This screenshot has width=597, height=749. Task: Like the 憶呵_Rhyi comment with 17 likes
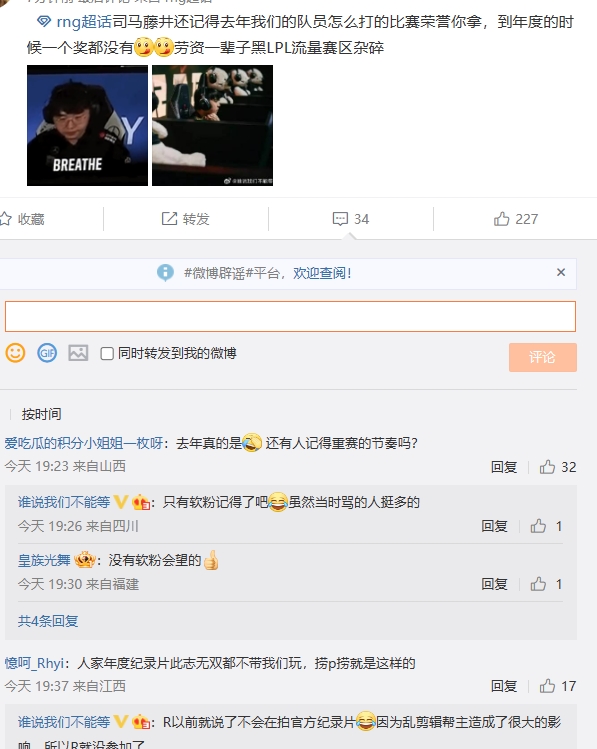tap(547, 686)
